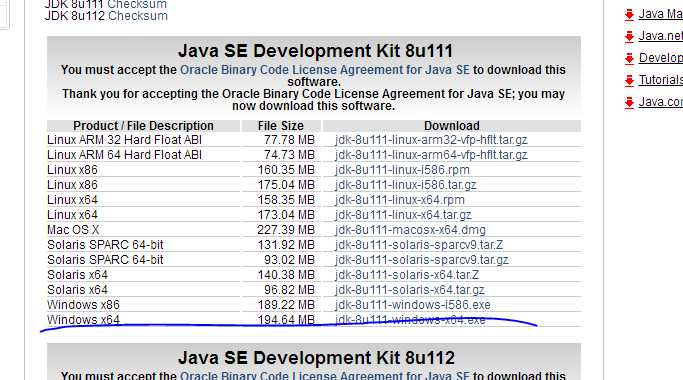Download jdk-8u111-linux-arm64-vfp-hflt.tar.gz
This screenshot has width=683, height=380.
[431, 155]
